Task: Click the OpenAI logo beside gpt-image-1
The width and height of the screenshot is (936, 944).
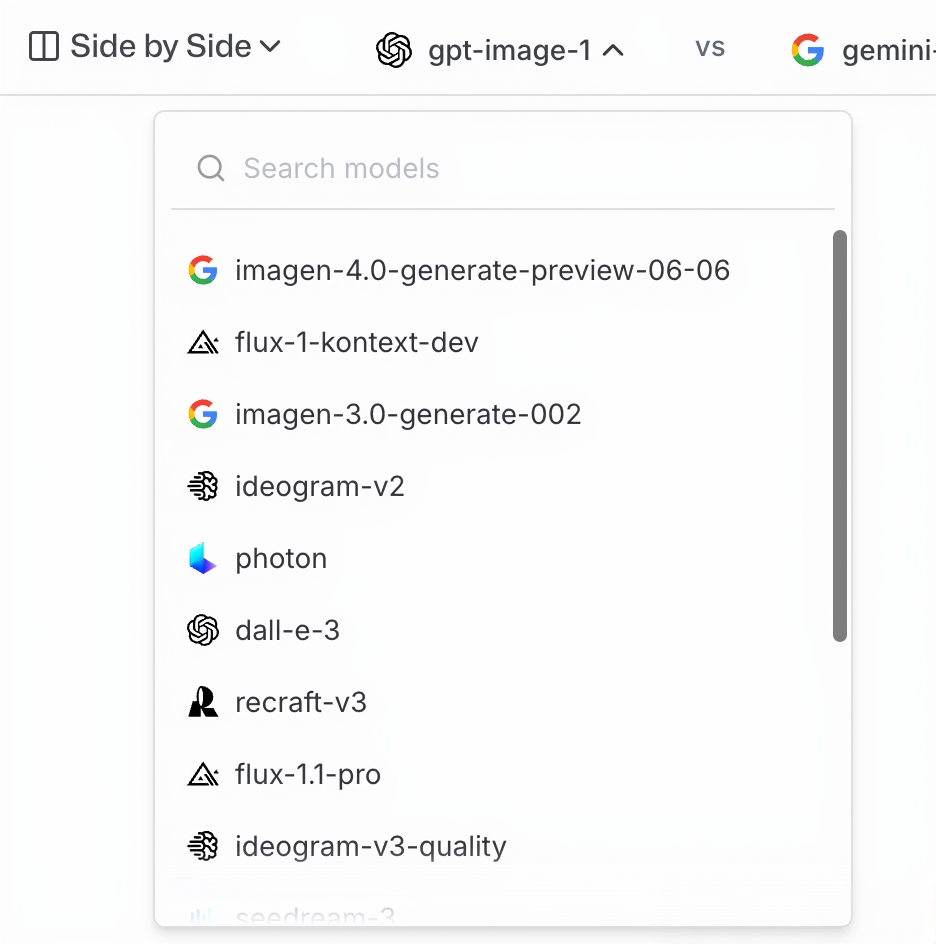Action: [394, 49]
